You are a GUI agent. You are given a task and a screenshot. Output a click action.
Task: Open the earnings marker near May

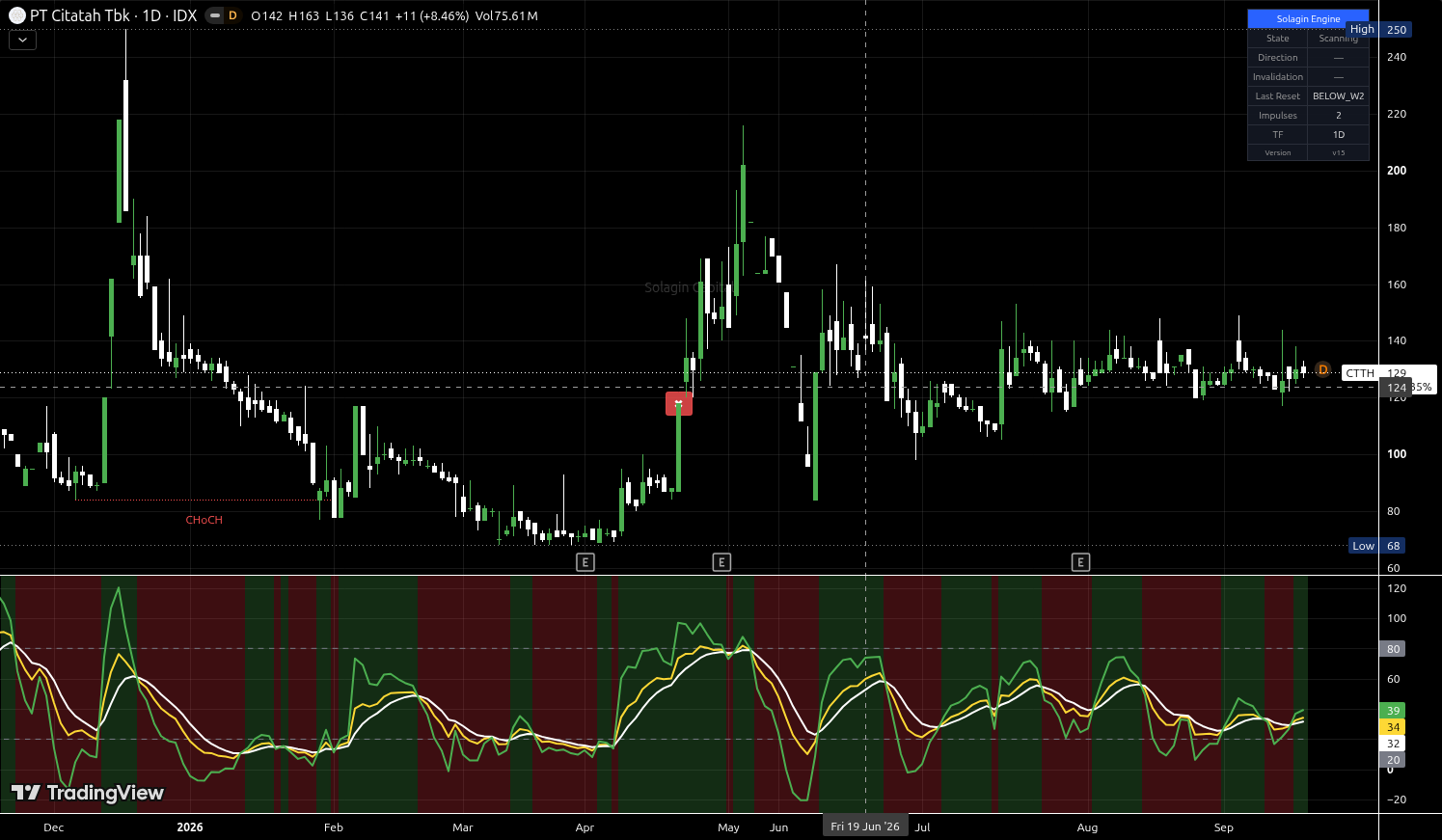[721, 561]
